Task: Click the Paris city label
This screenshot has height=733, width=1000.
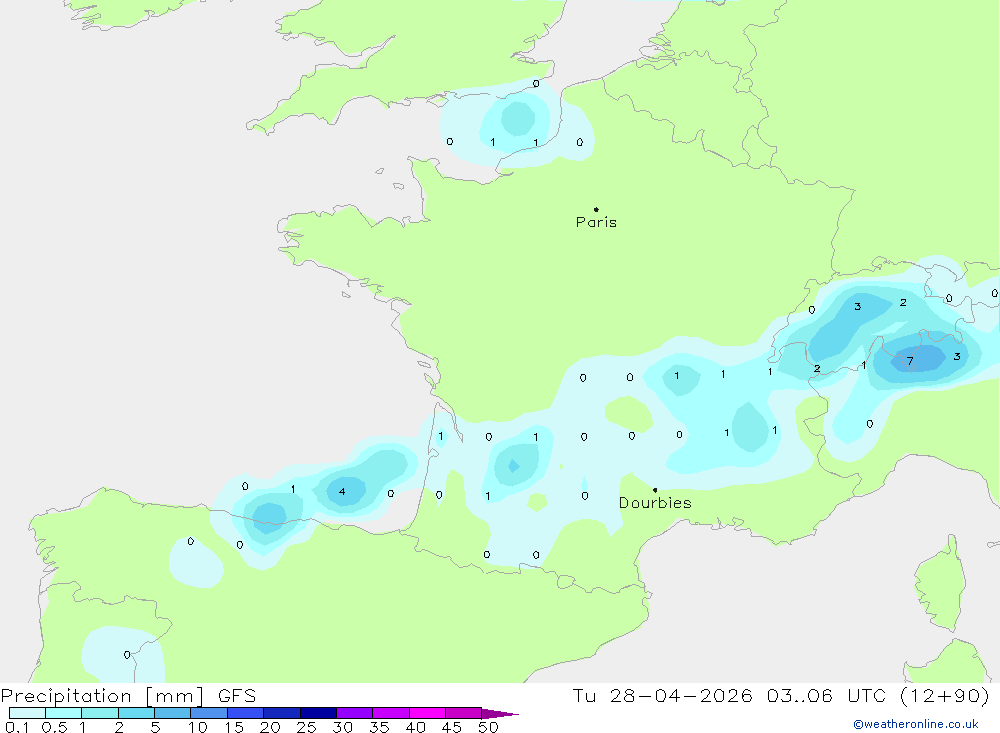Action: pyautogui.click(x=596, y=222)
